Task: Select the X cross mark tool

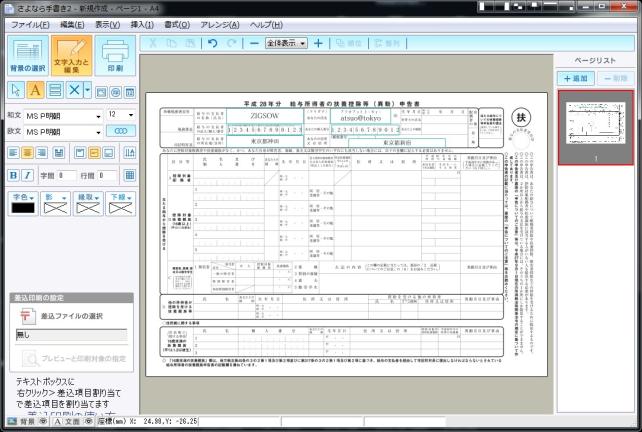Action: [x=74, y=90]
